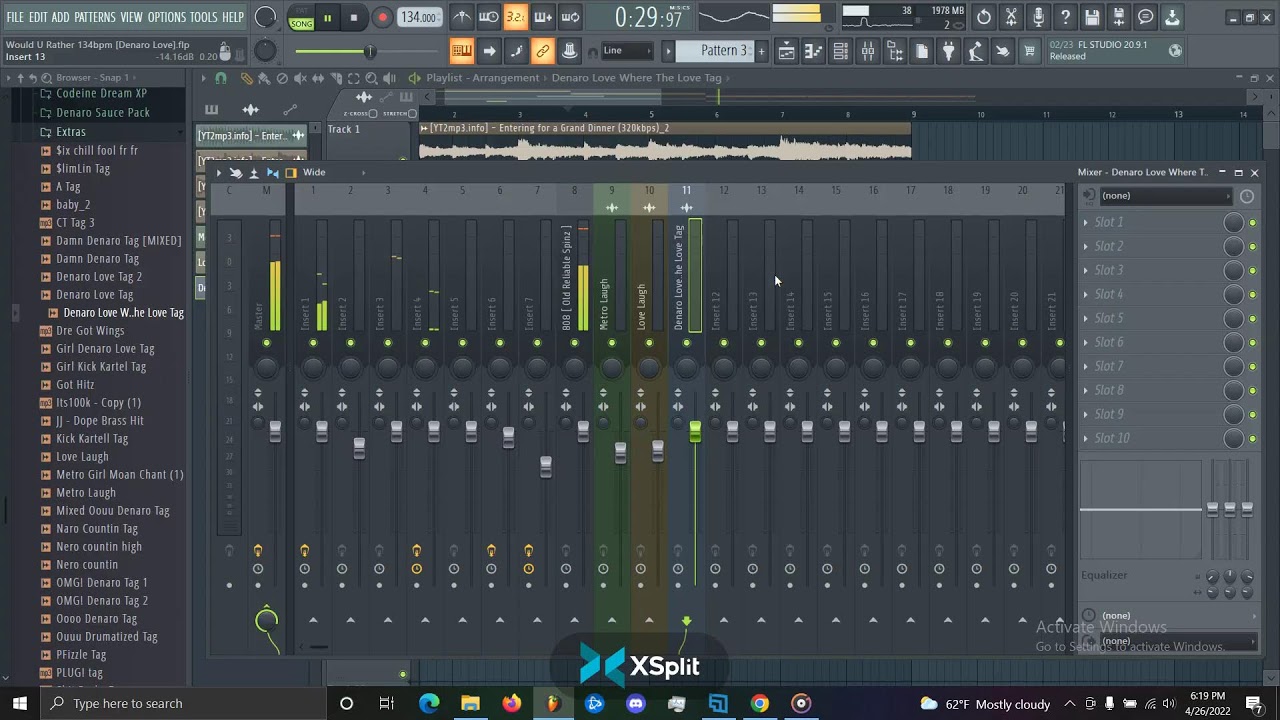Open the Codeine Dream XP folder
Image resolution: width=1280 pixels, height=720 pixels.
101,94
